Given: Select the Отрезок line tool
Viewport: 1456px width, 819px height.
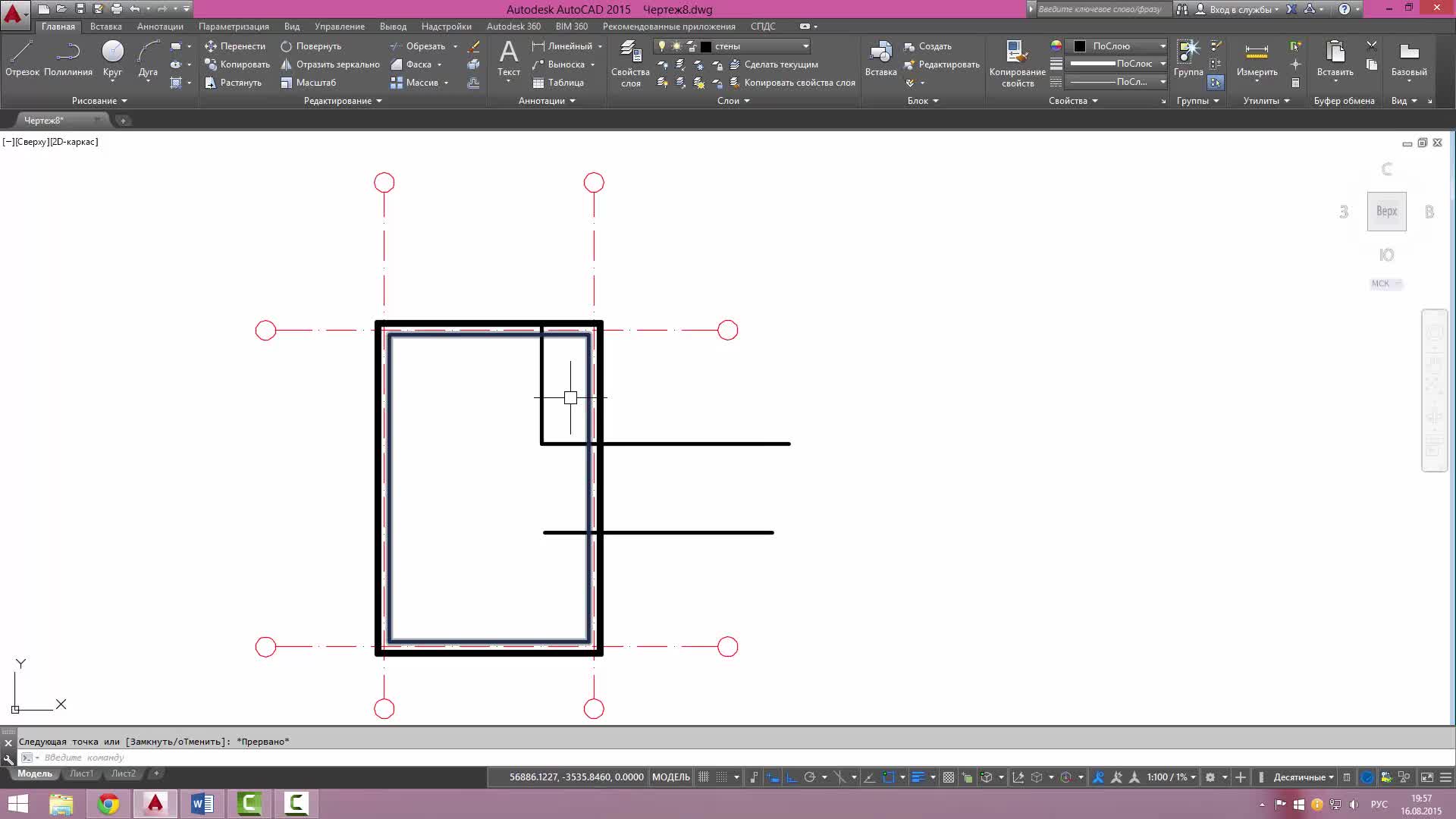Looking at the screenshot, I should click(22, 59).
